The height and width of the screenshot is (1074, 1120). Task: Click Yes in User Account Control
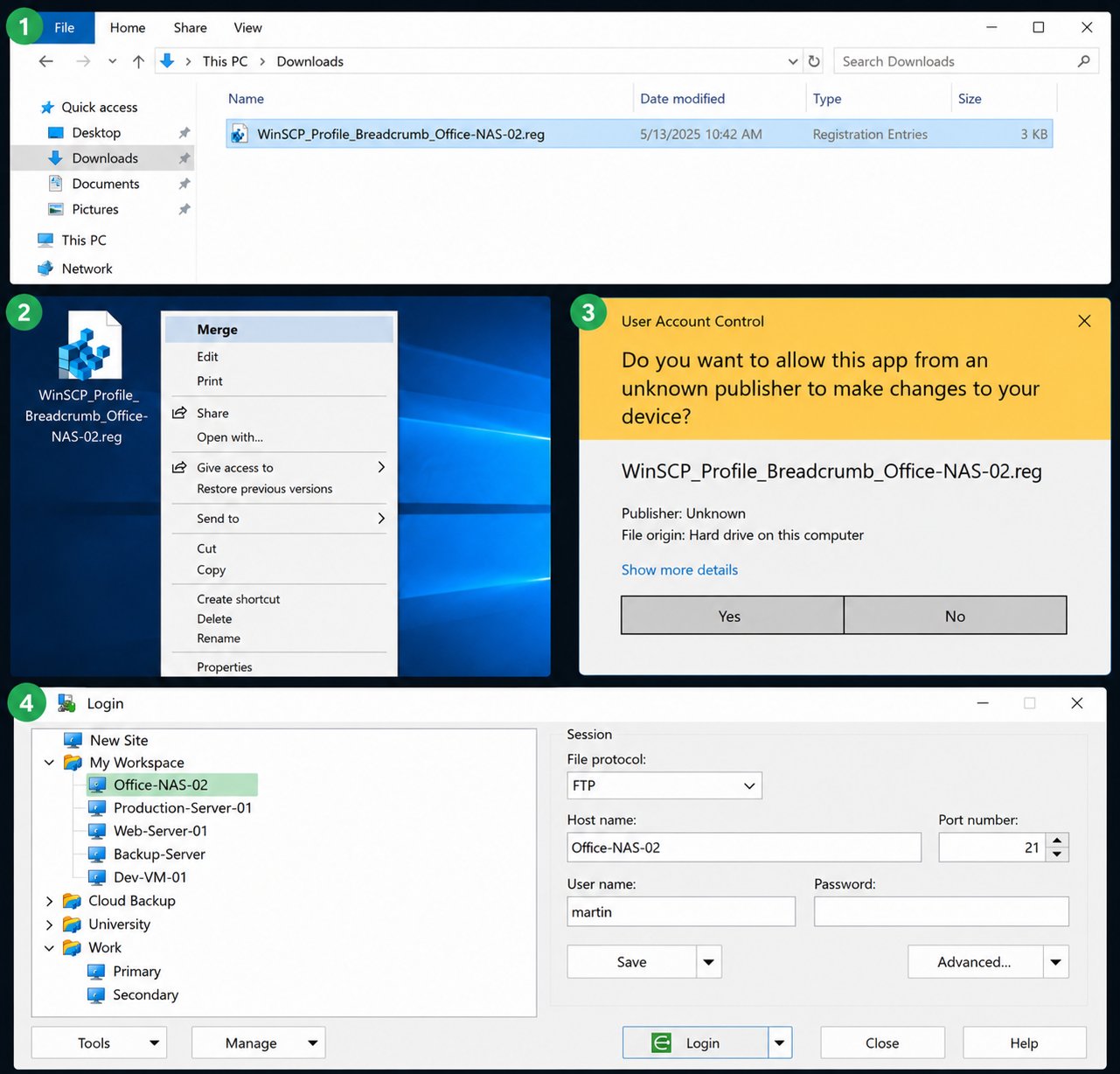point(732,616)
